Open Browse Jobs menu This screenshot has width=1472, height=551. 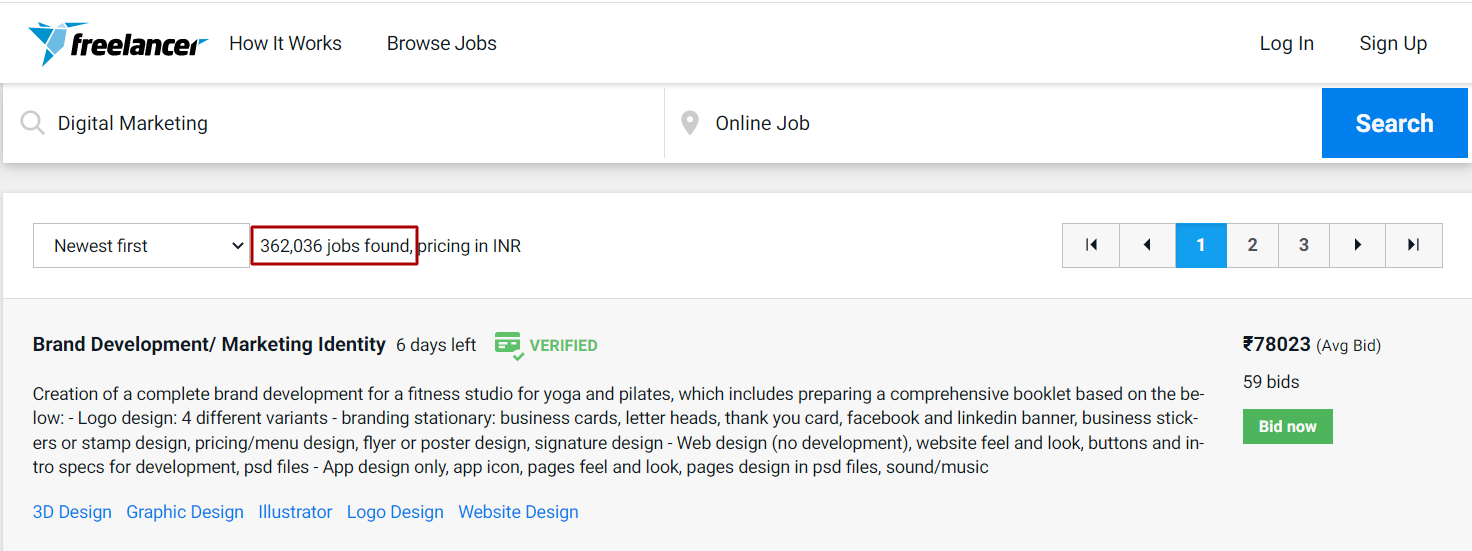(x=442, y=44)
